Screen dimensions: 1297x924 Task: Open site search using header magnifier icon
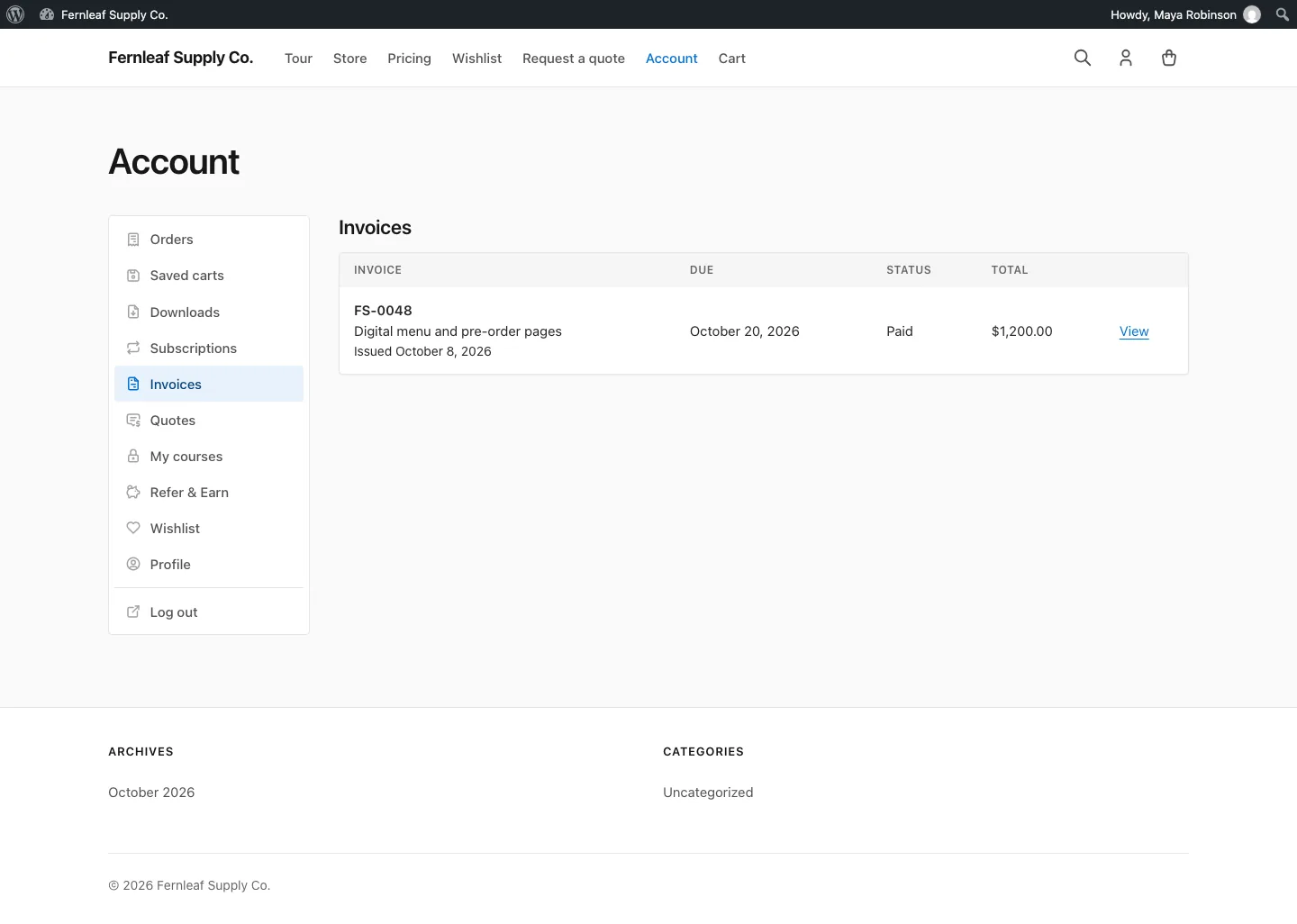(x=1083, y=58)
